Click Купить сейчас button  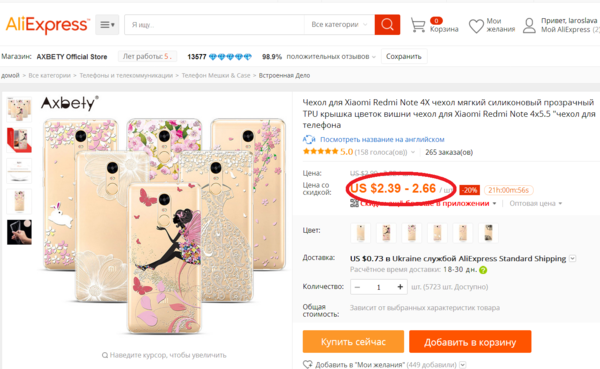point(353,341)
